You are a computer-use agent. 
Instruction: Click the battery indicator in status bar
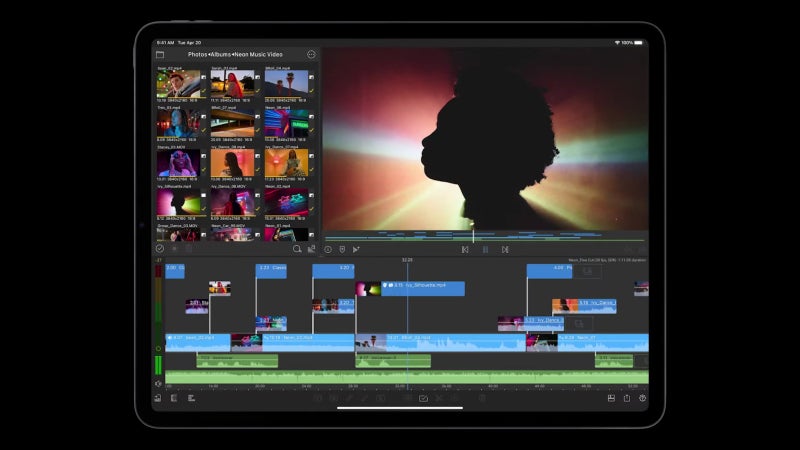[x=638, y=43]
